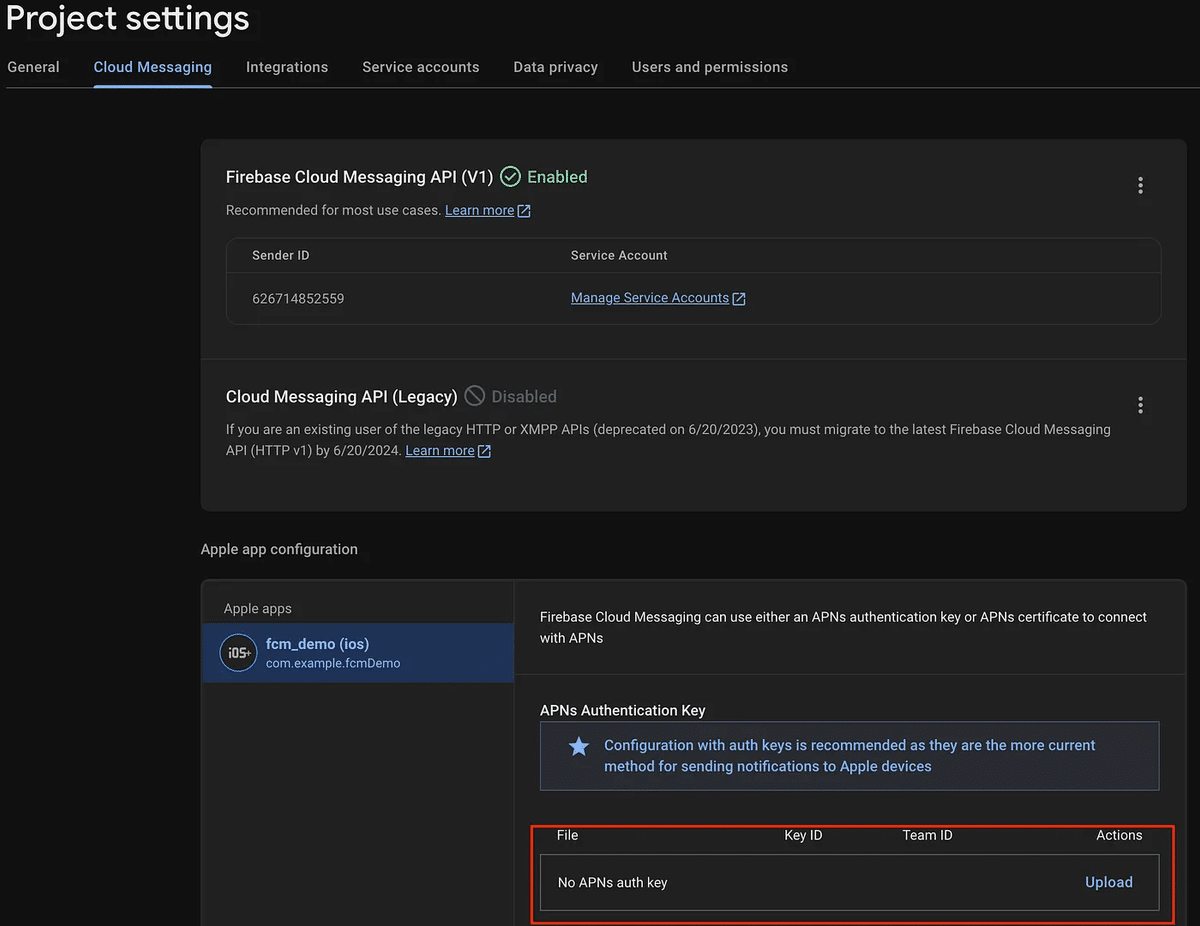Screen dimensions: 1200x926
Task: Open options menu for Cloud Messaging API (Legacy)
Action: [1140, 406]
